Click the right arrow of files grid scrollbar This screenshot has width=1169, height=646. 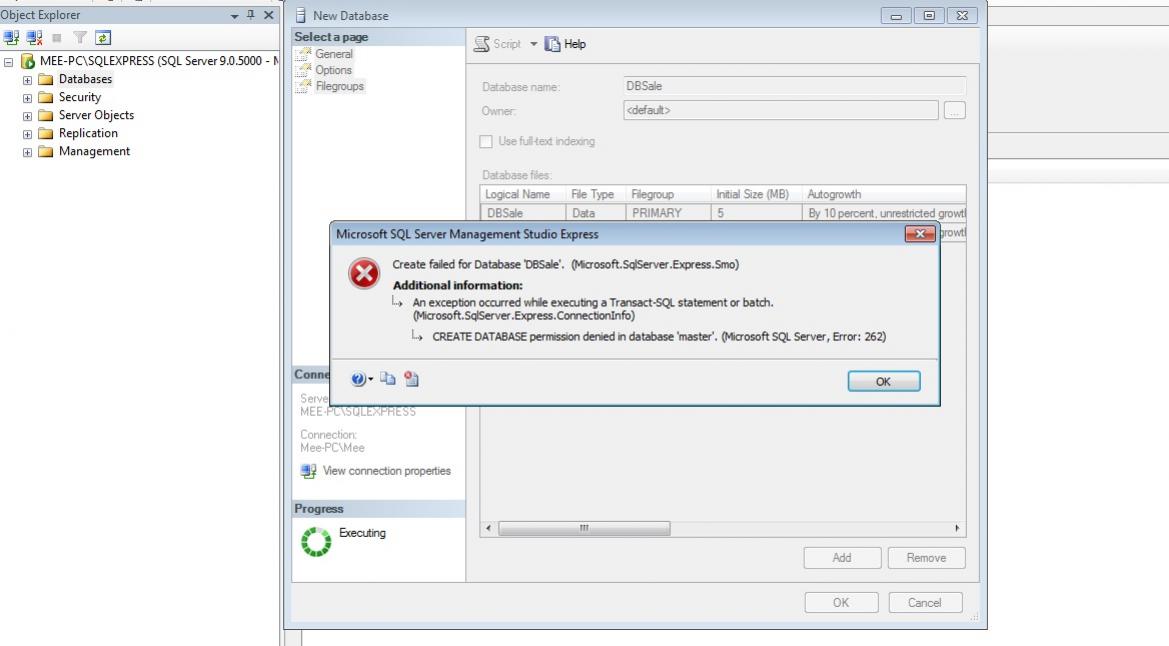957,528
